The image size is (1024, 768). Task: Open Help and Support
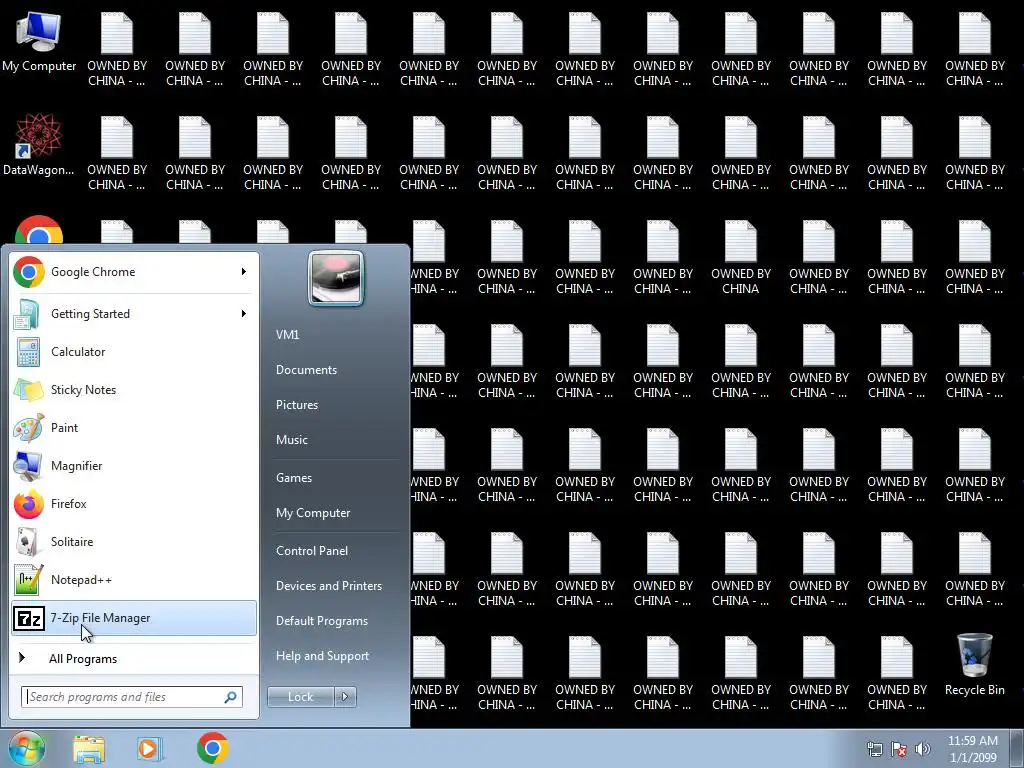323,656
